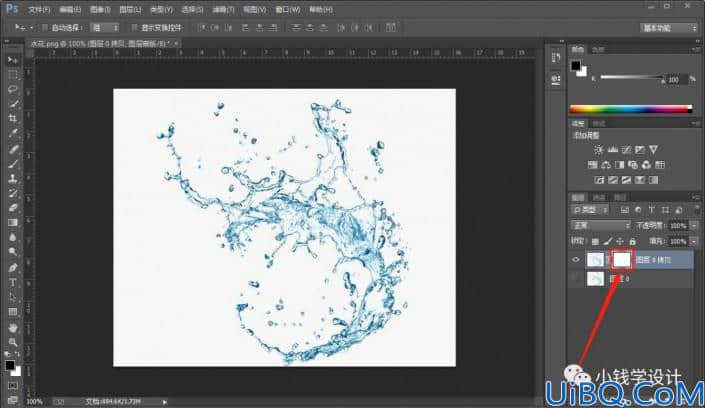Select the Dodge tool
Screen dimensions: 705x408
click(x=13, y=252)
